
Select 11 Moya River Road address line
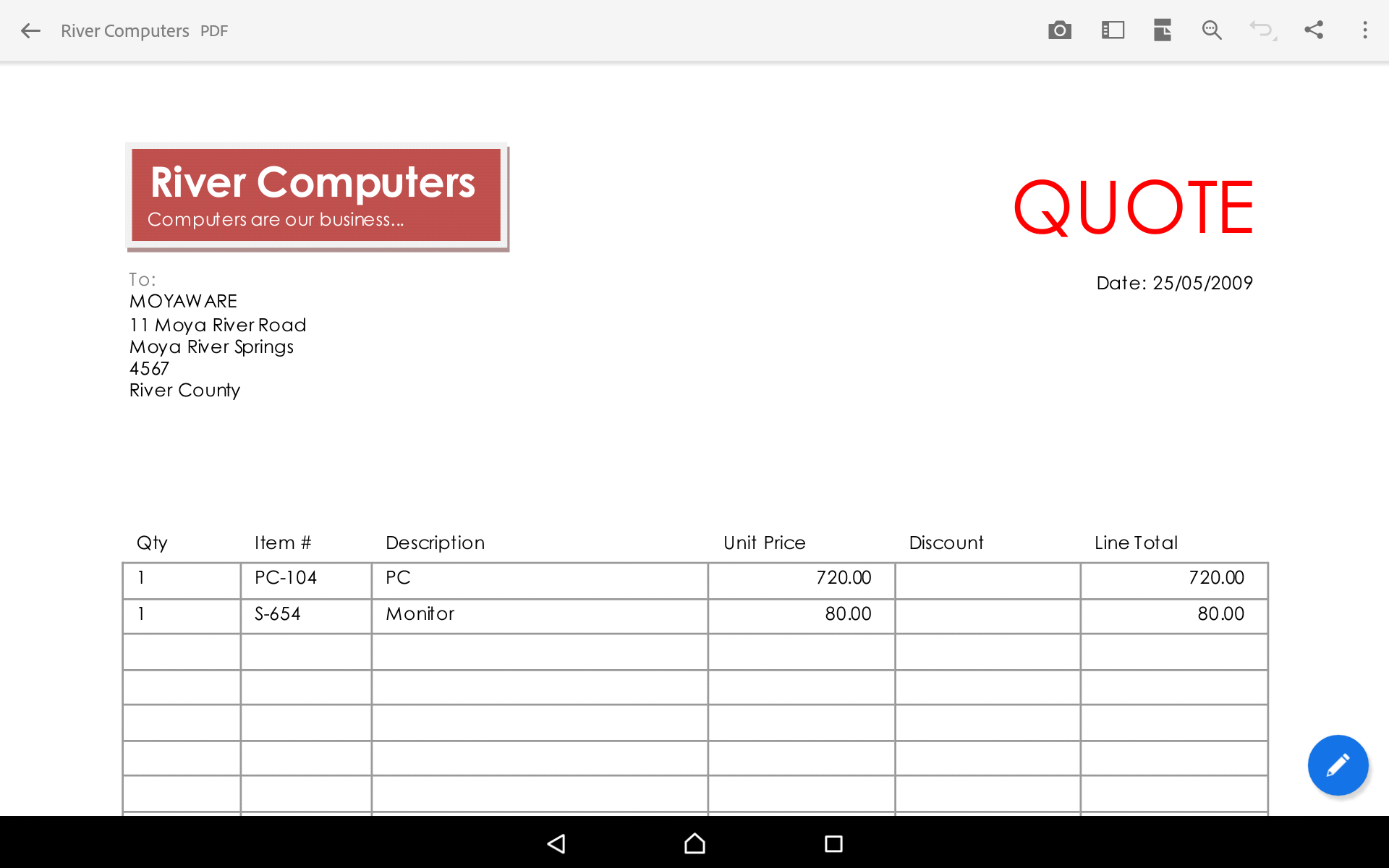218,325
